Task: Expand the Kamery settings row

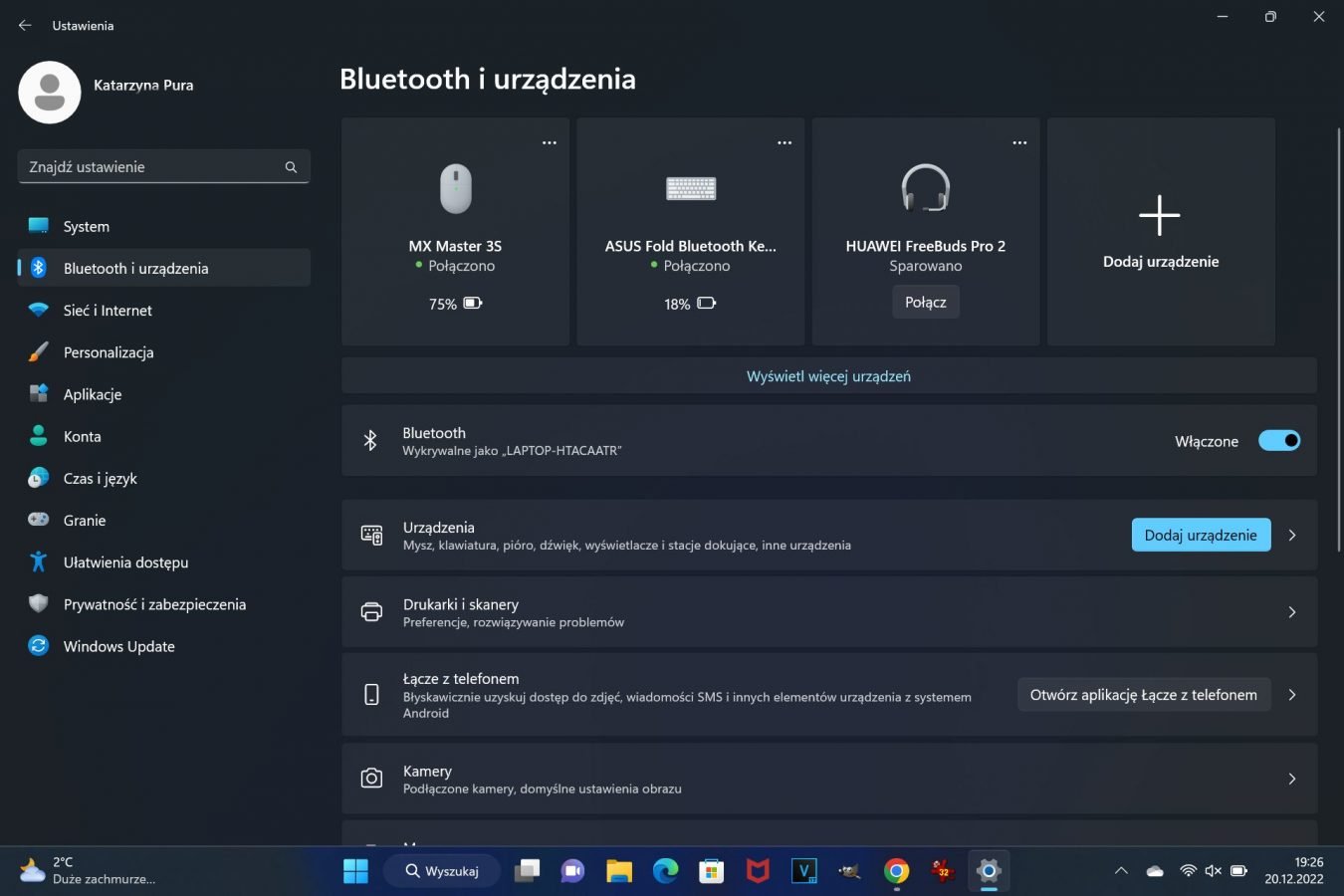Action: 1292,780
